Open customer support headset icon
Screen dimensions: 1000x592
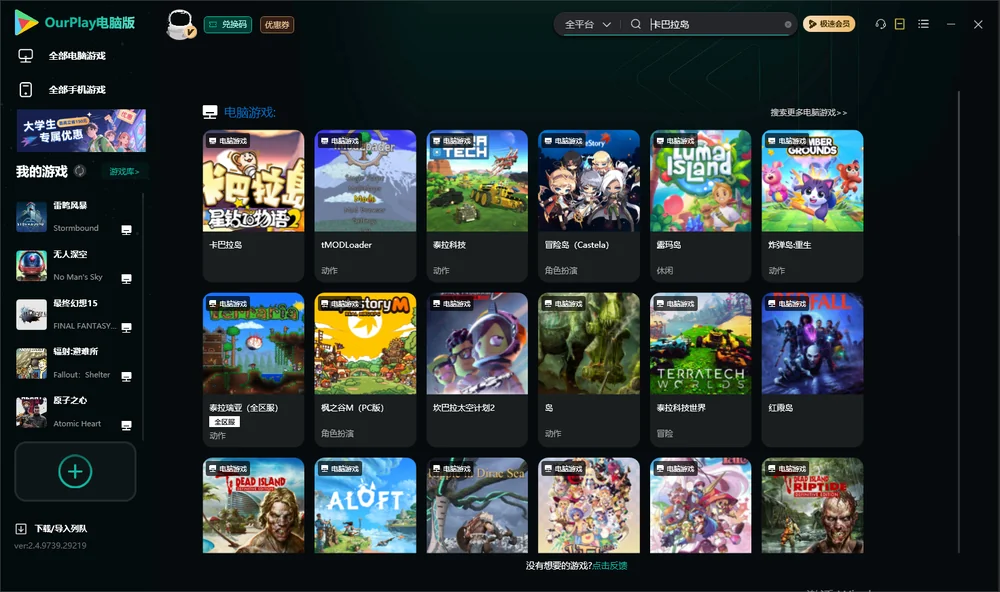[881, 24]
